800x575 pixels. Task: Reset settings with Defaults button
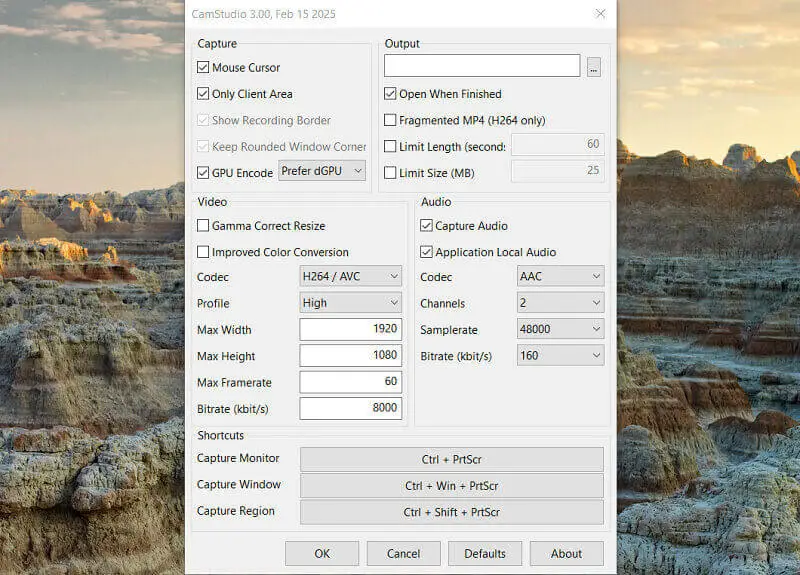(x=485, y=554)
